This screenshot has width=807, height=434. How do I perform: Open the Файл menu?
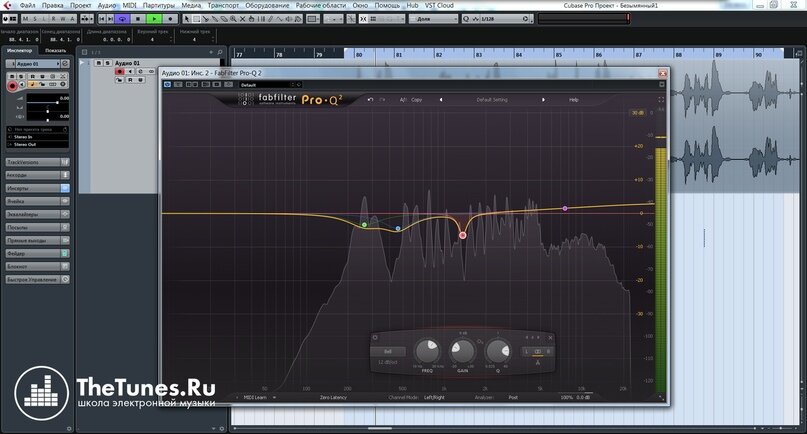[27, 5]
